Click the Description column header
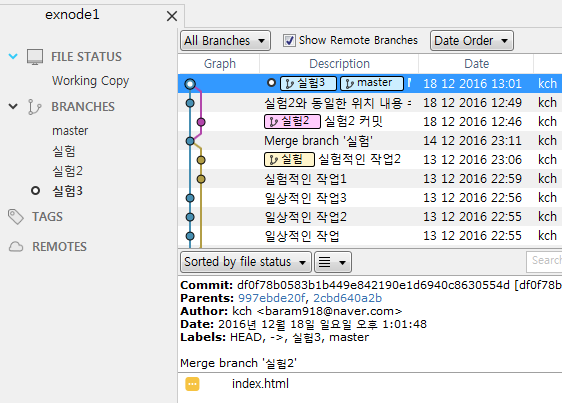Viewport: 562px width, 403px height. 339,64
